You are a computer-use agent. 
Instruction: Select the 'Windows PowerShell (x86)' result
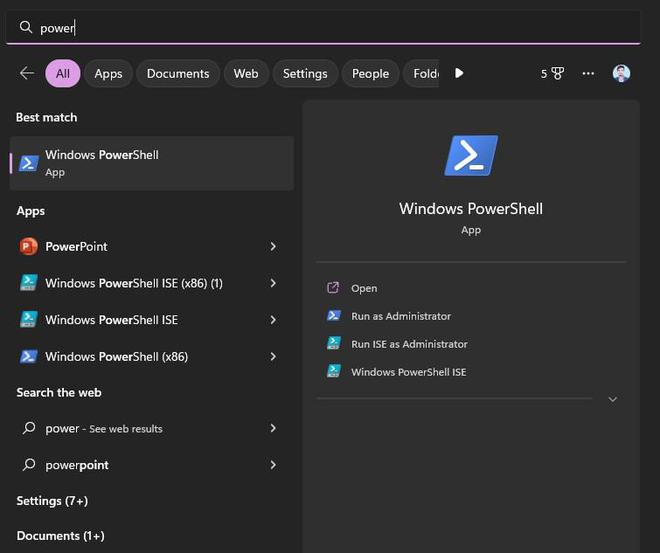click(152, 356)
